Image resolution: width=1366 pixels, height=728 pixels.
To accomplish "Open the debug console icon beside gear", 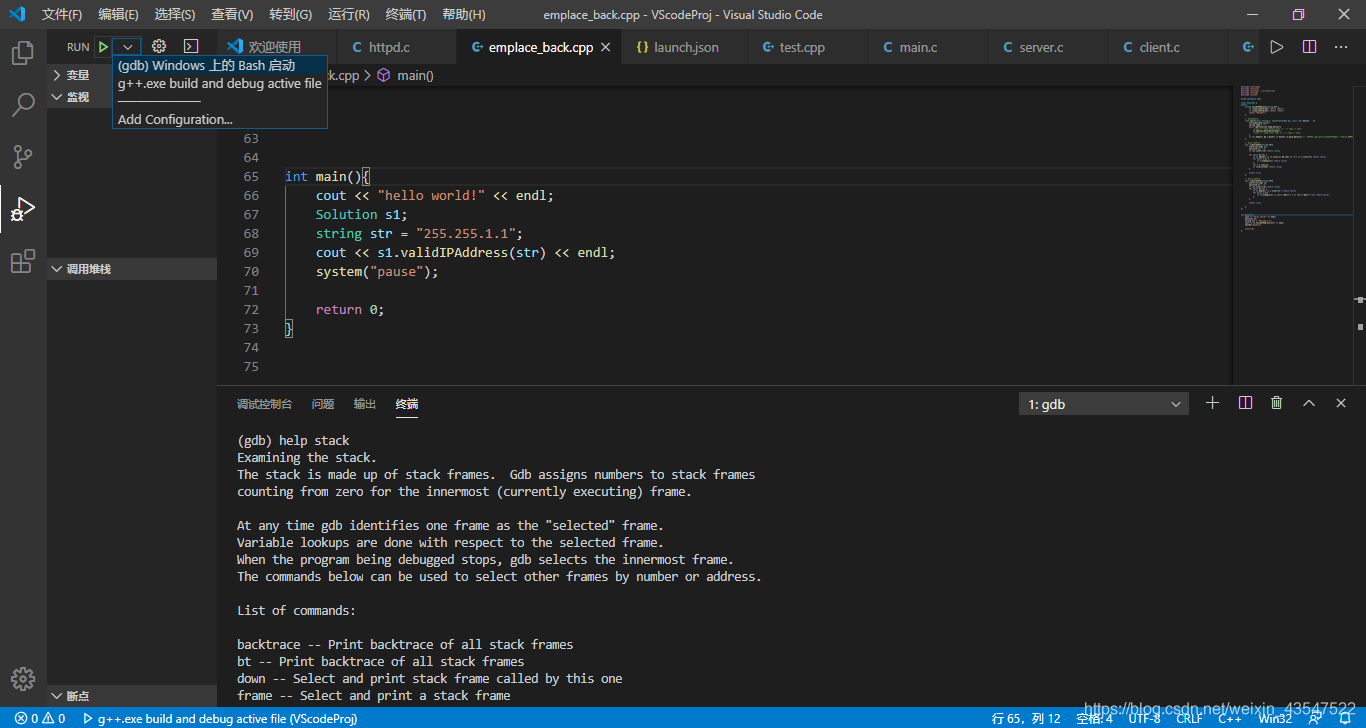I will pos(191,47).
